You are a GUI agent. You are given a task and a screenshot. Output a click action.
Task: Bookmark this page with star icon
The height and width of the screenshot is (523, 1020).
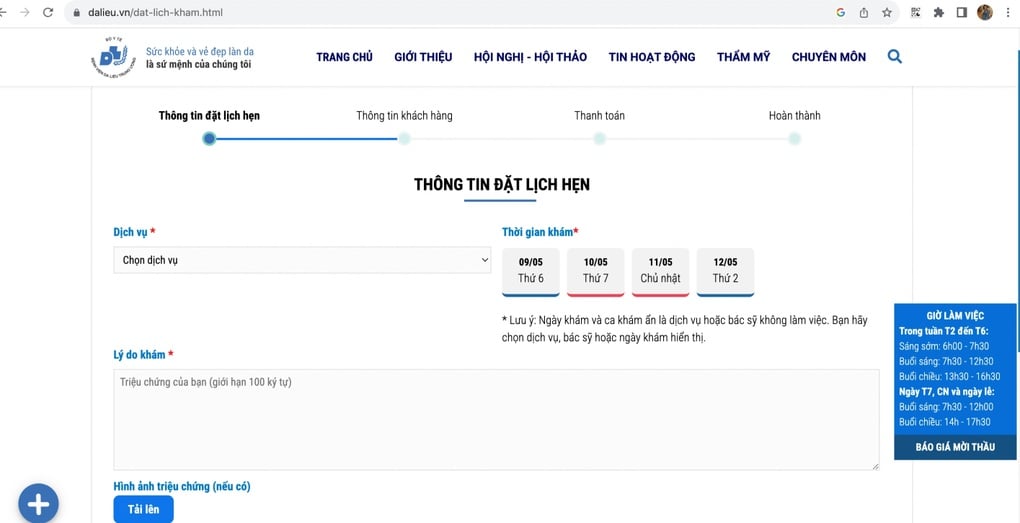(x=887, y=12)
